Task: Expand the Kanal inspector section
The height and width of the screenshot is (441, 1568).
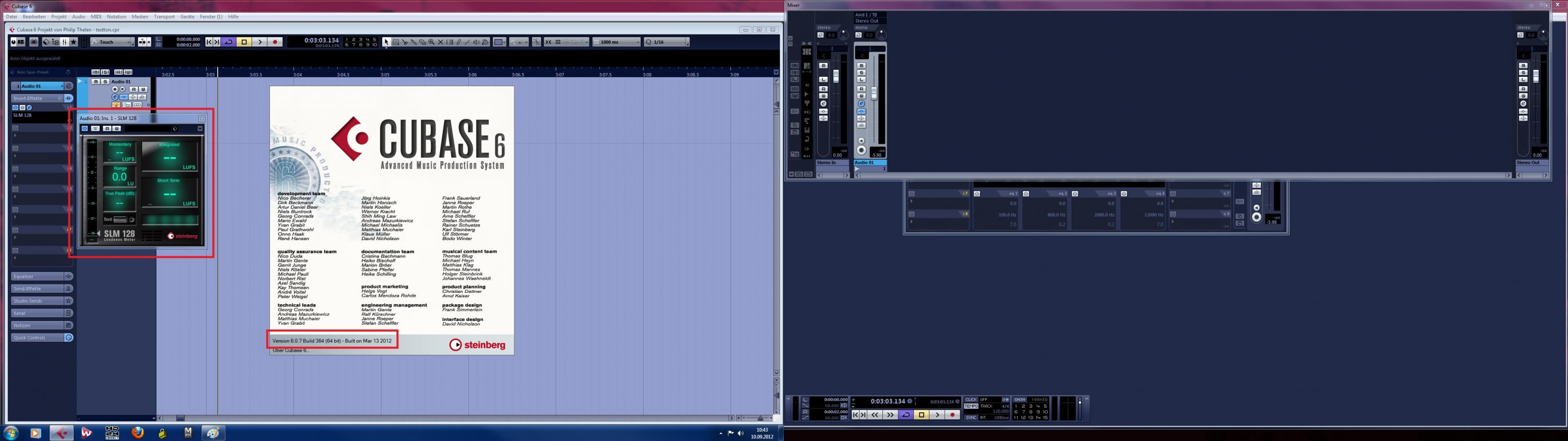Action: (37, 313)
